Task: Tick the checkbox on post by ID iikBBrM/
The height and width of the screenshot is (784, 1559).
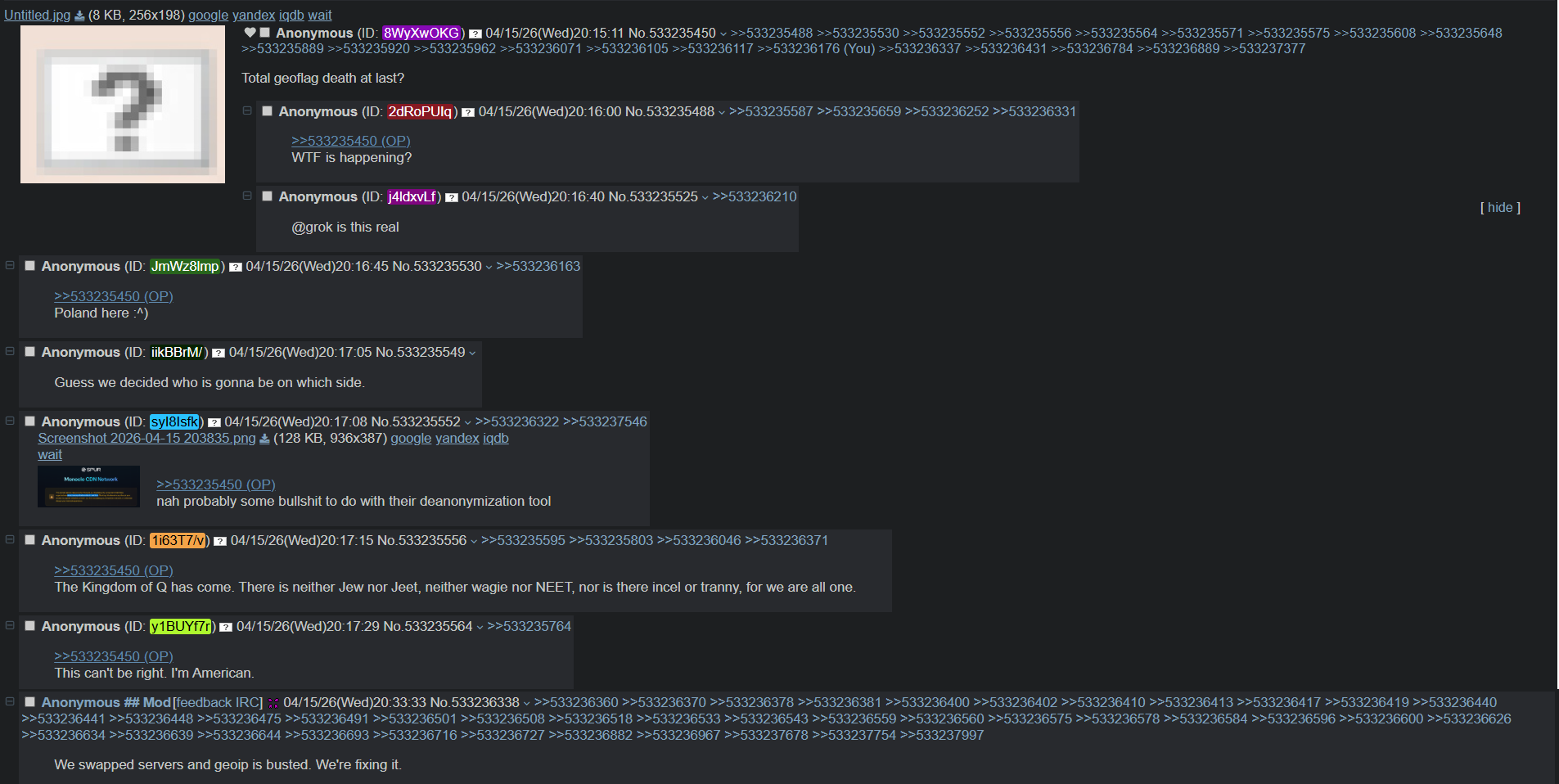Action: click(x=30, y=352)
